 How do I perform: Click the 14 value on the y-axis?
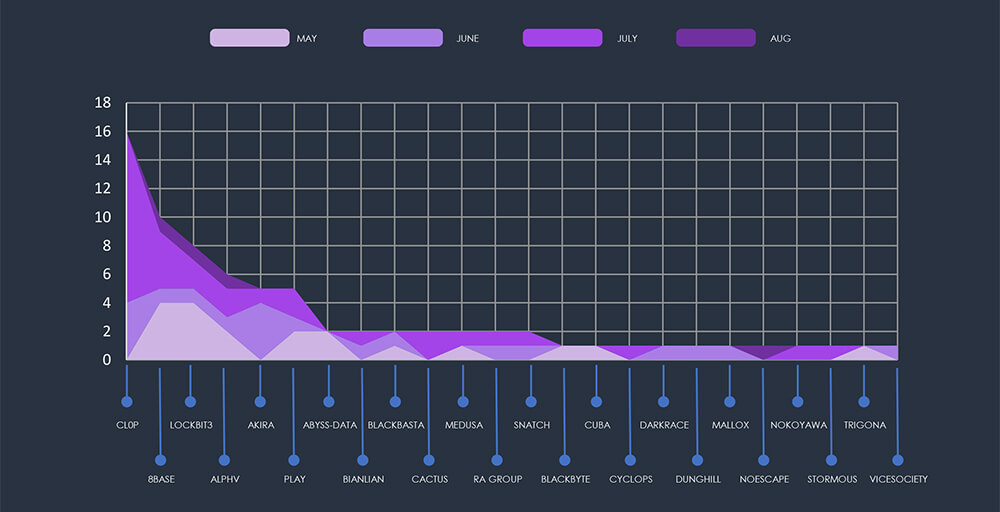point(103,160)
